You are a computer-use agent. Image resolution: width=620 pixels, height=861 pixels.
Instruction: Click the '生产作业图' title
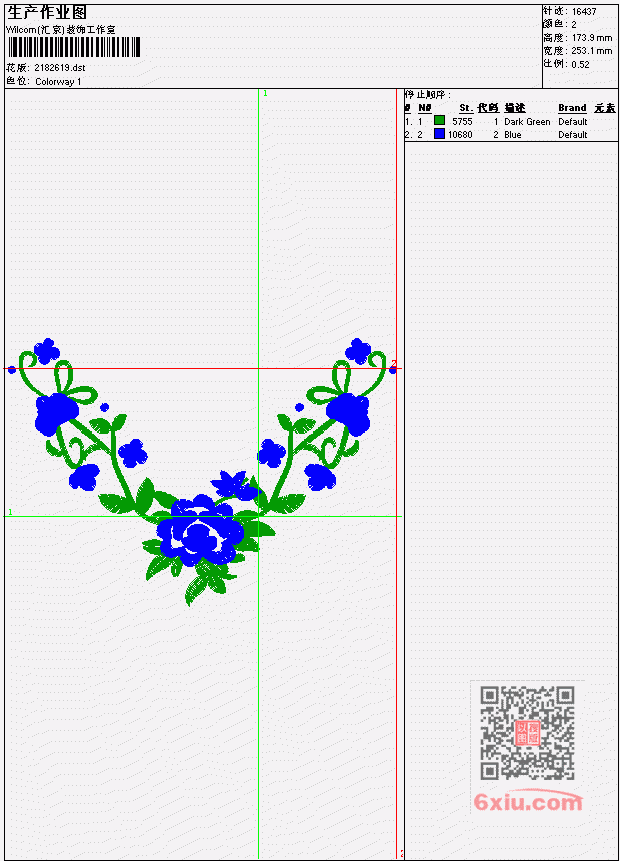coord(47,13)
